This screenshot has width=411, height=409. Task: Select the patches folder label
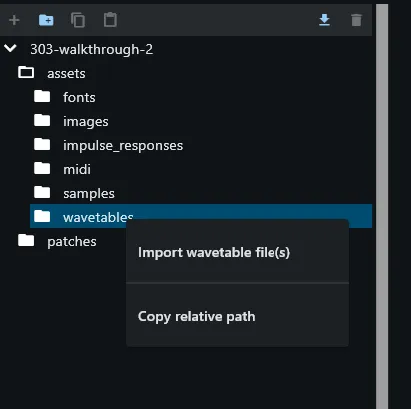coord(72,242)
